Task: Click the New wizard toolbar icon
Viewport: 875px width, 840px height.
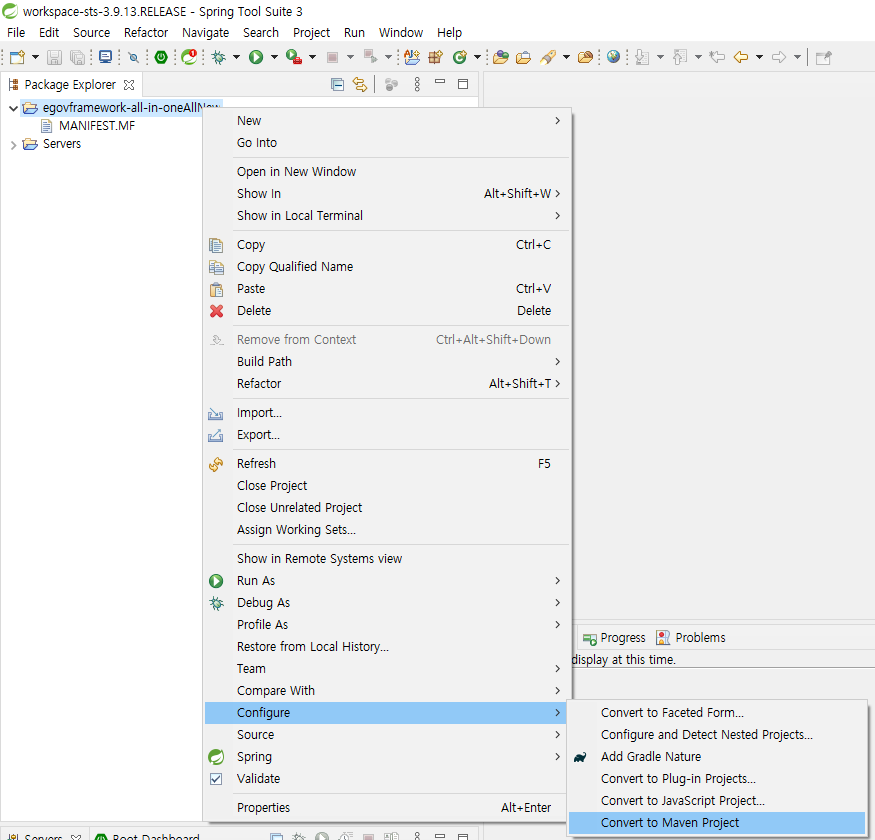Action: pos(17,58)
